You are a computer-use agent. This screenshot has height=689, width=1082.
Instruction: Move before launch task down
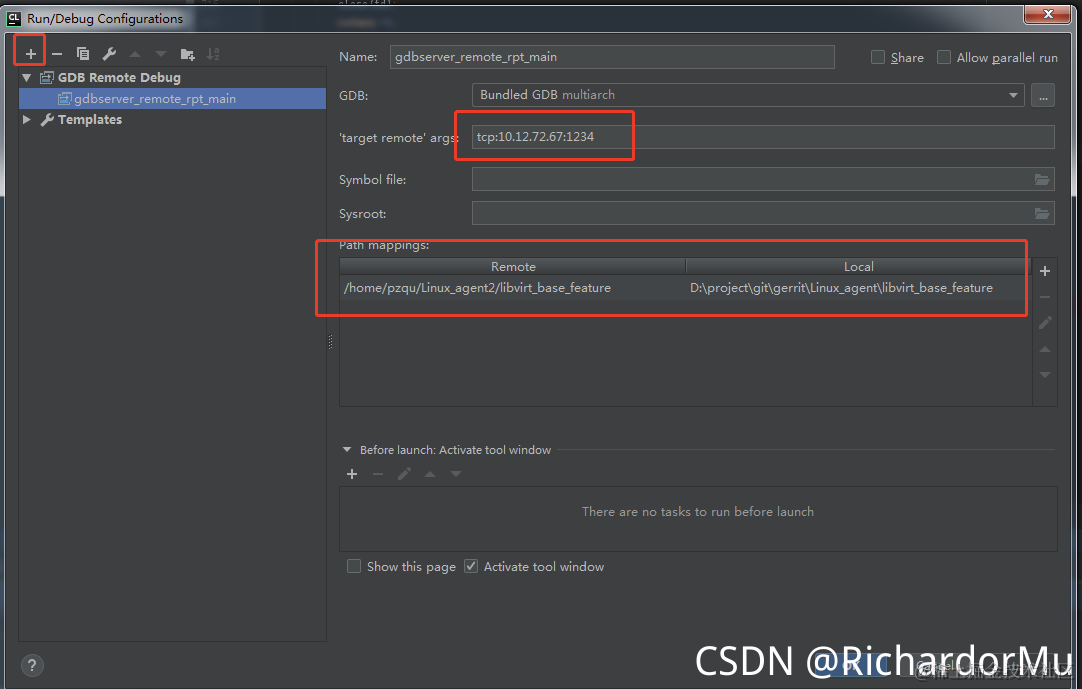[x=455, y=474]
